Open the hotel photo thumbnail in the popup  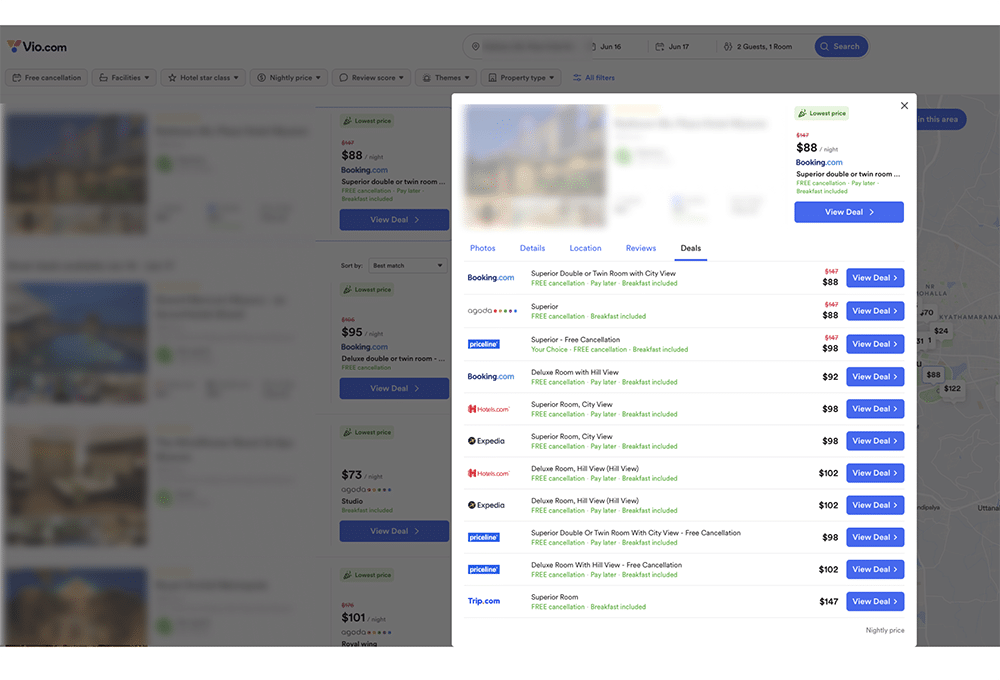coord(534,166)
